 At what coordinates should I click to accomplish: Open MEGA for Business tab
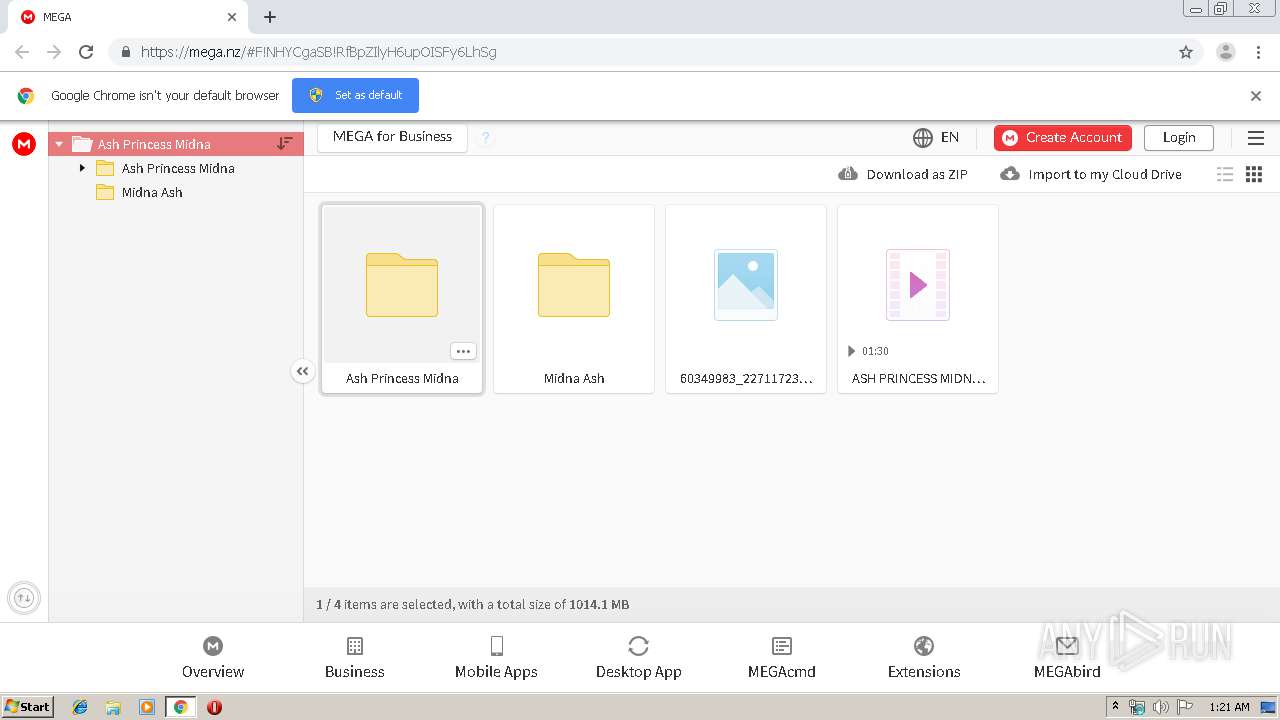click(x=392, y=137)
